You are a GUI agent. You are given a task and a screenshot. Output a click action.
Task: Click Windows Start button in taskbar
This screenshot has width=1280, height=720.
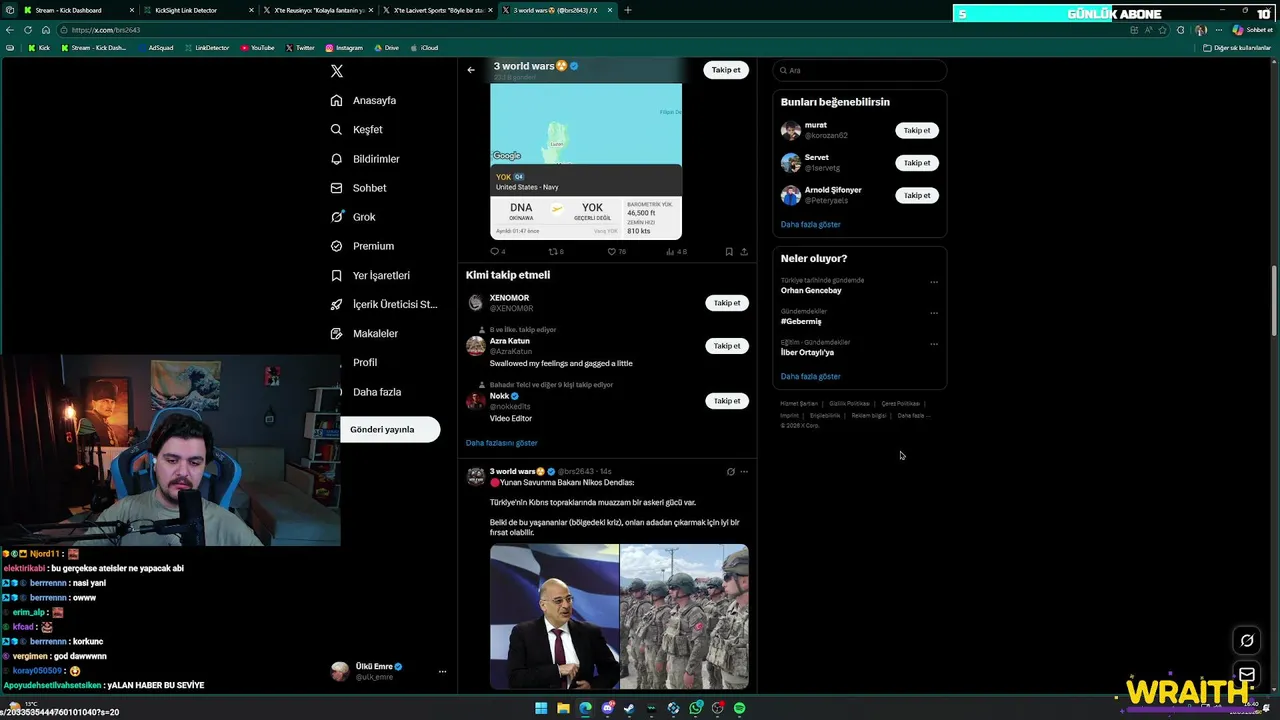pos(541,708)
